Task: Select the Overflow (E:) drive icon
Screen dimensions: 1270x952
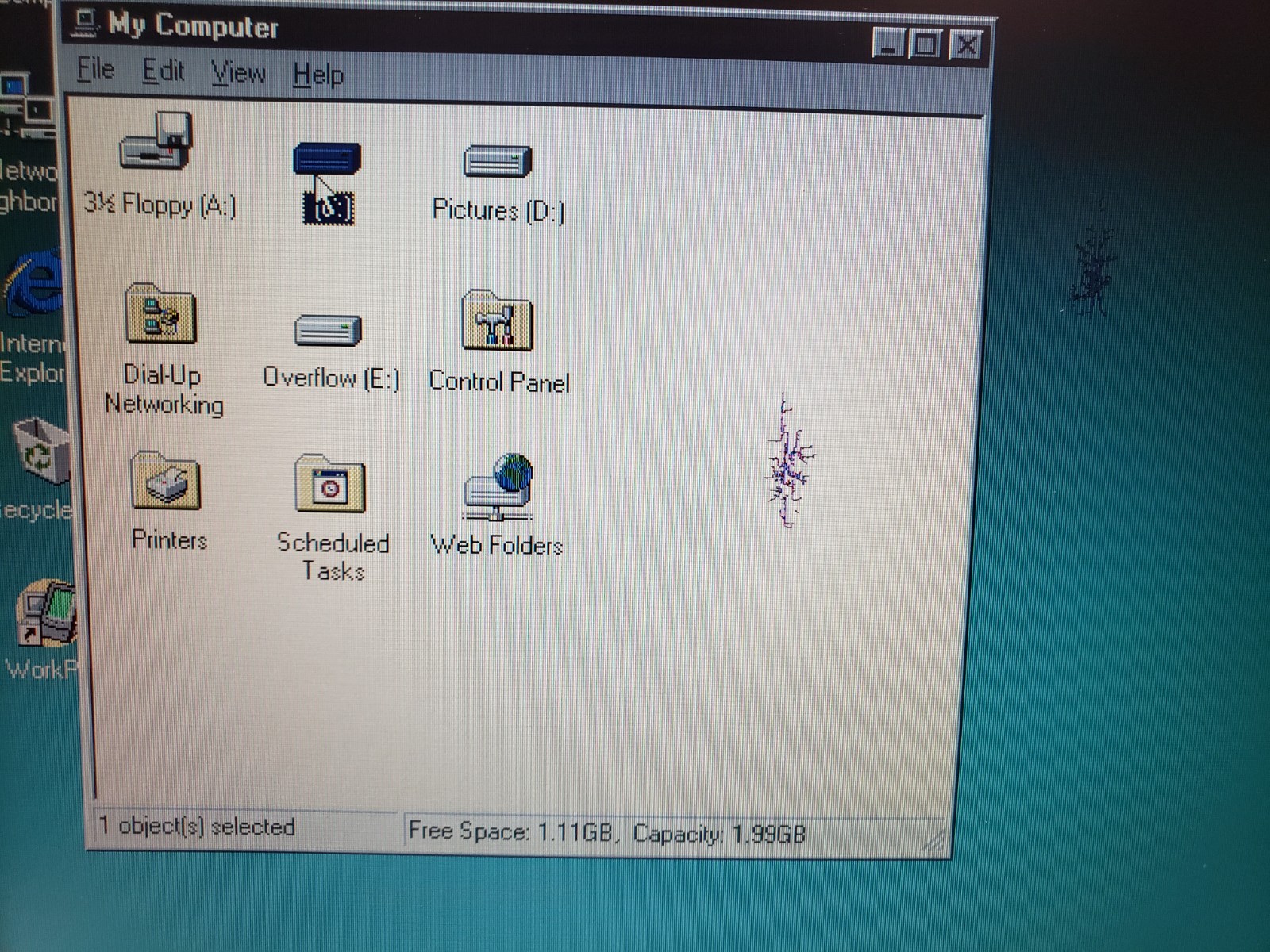Action: (x=328, y=330)
